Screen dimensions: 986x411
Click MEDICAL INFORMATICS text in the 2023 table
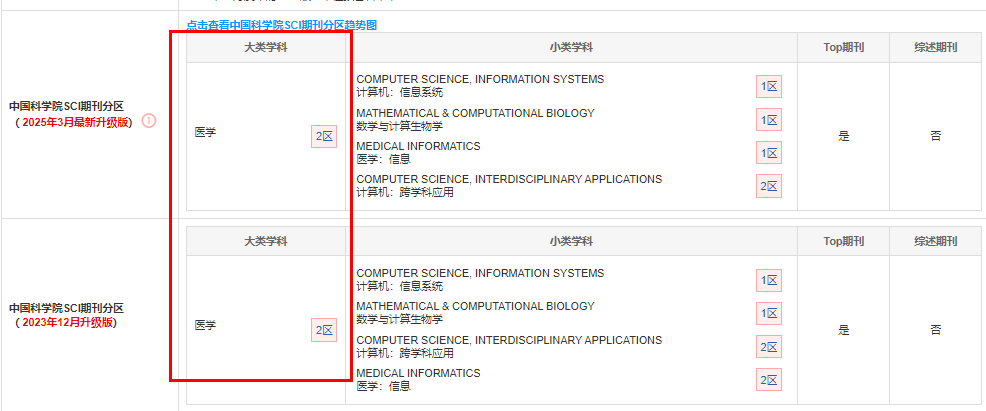tap(418, 373)
